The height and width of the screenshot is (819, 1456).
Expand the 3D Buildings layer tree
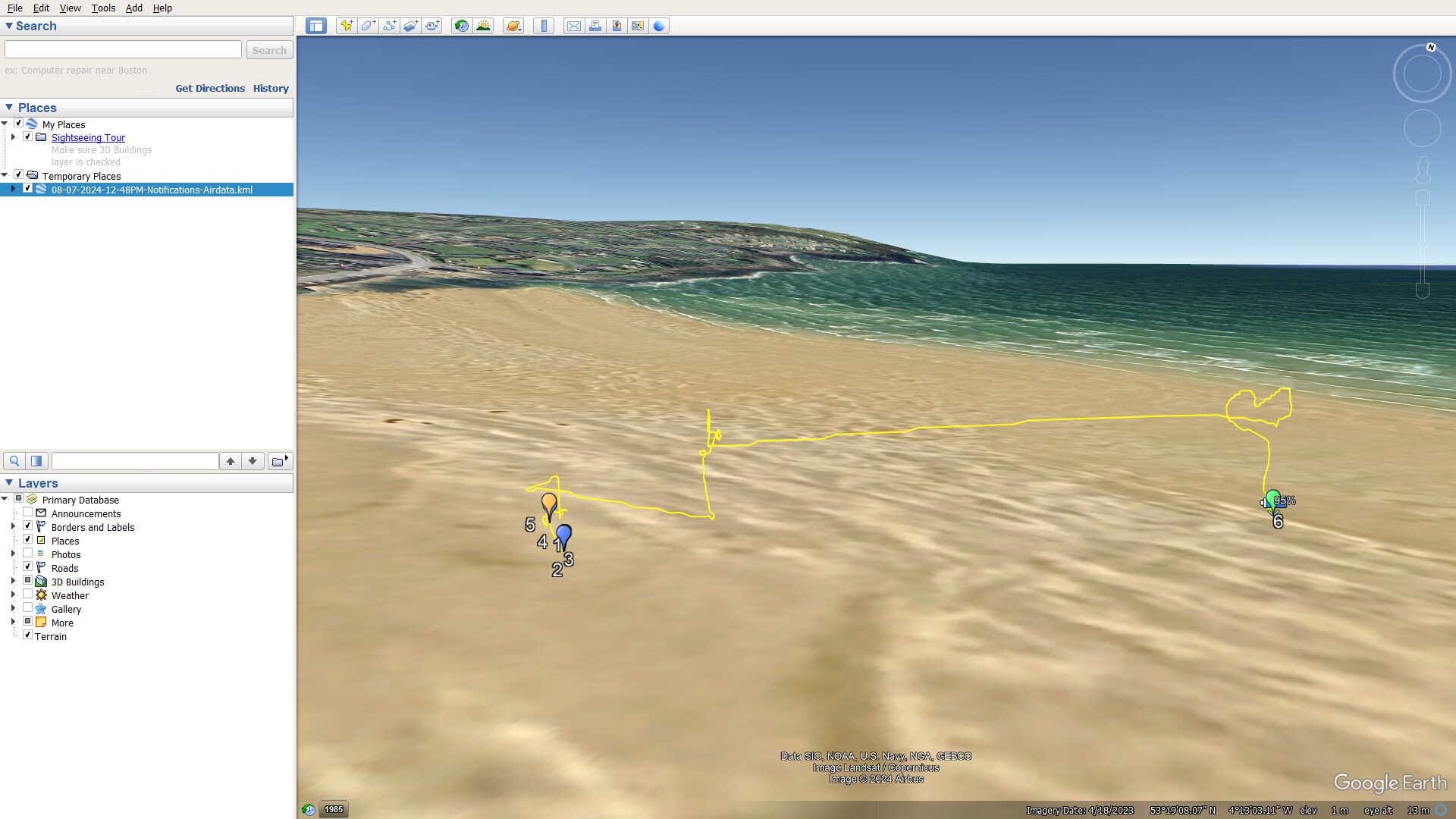point(13,581)
